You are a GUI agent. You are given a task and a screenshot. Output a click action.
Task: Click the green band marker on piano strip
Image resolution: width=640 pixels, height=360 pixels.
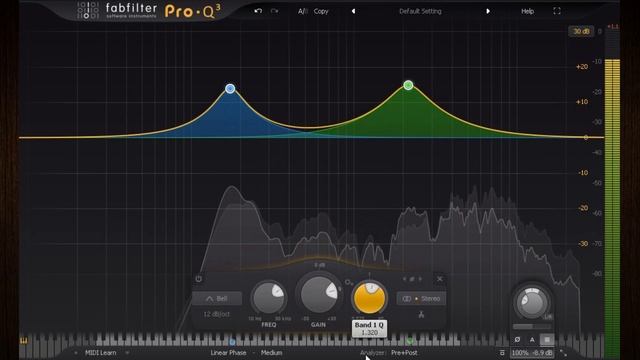[409, 341]
